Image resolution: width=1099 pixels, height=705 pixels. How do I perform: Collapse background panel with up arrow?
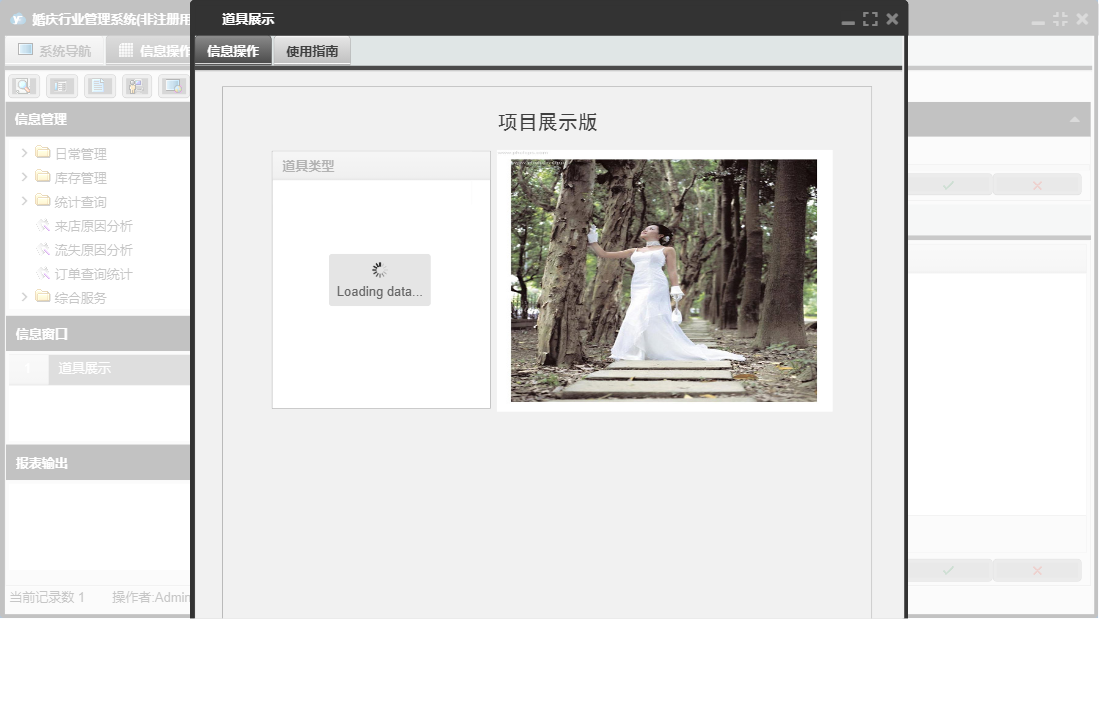(1074, 120)
